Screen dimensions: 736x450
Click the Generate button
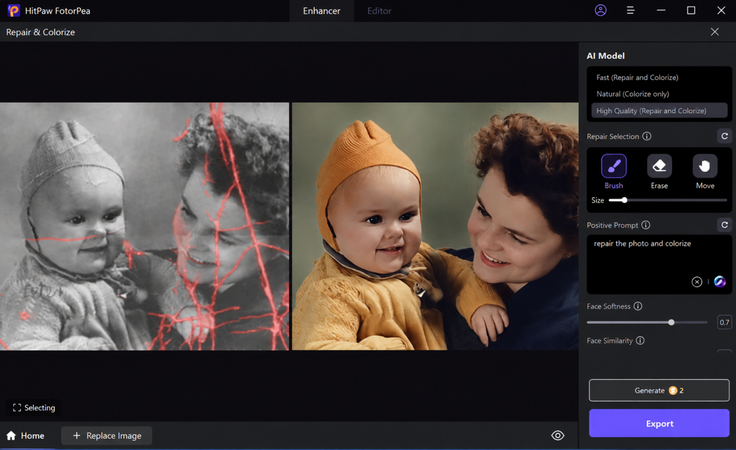(659, 390)
